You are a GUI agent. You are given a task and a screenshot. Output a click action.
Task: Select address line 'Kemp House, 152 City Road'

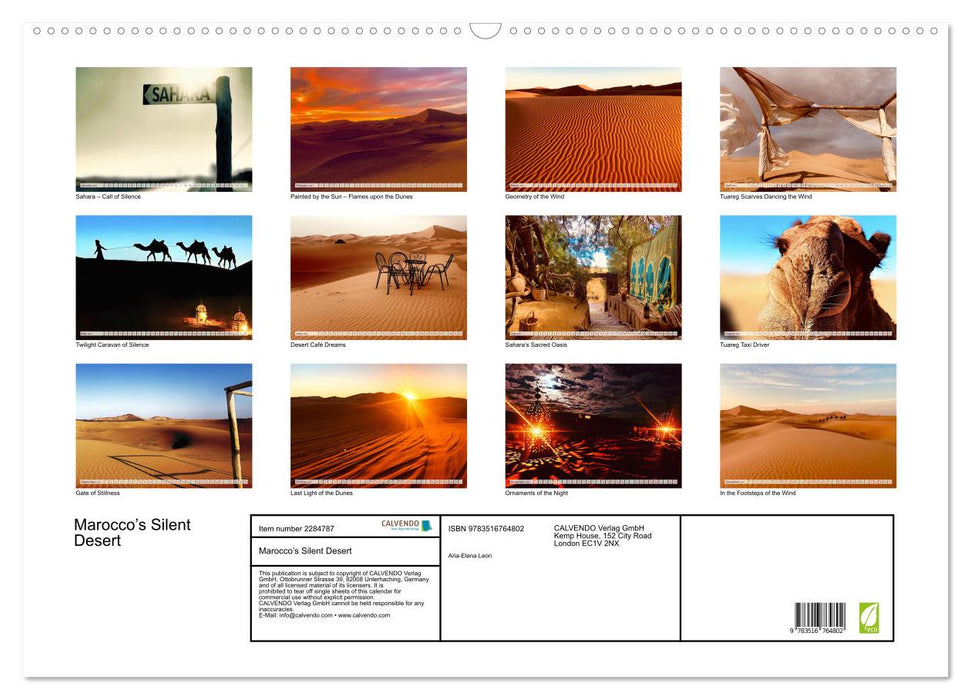[x=603, y=536]
